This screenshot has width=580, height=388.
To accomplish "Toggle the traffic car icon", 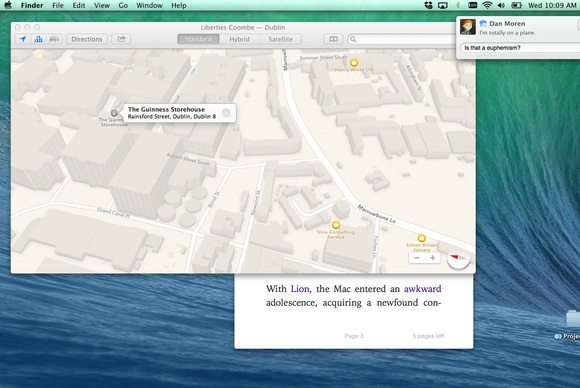I will pyautogui.click(x=54, y=39).
